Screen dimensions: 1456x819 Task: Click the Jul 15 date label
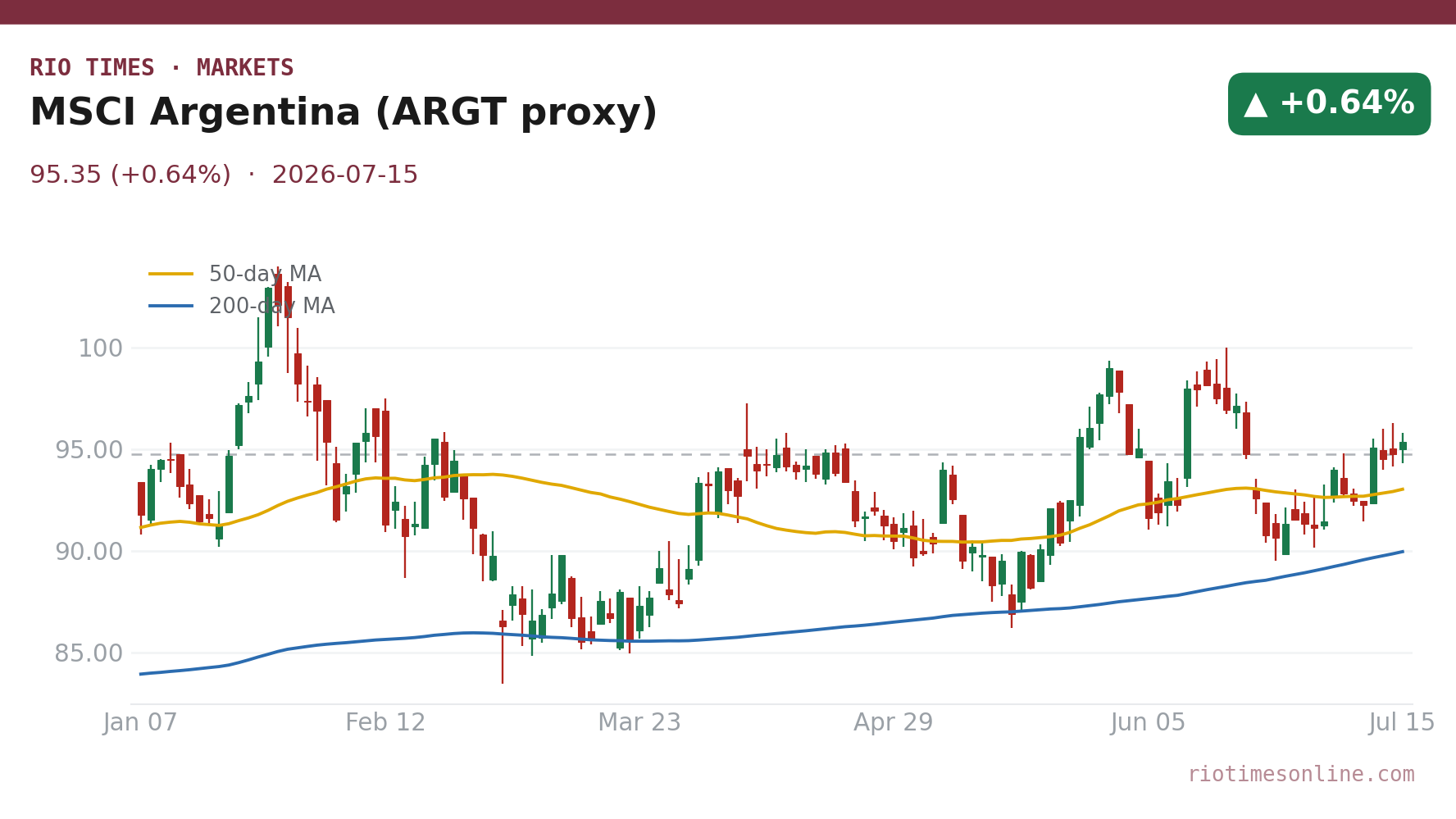(1402, 723)
